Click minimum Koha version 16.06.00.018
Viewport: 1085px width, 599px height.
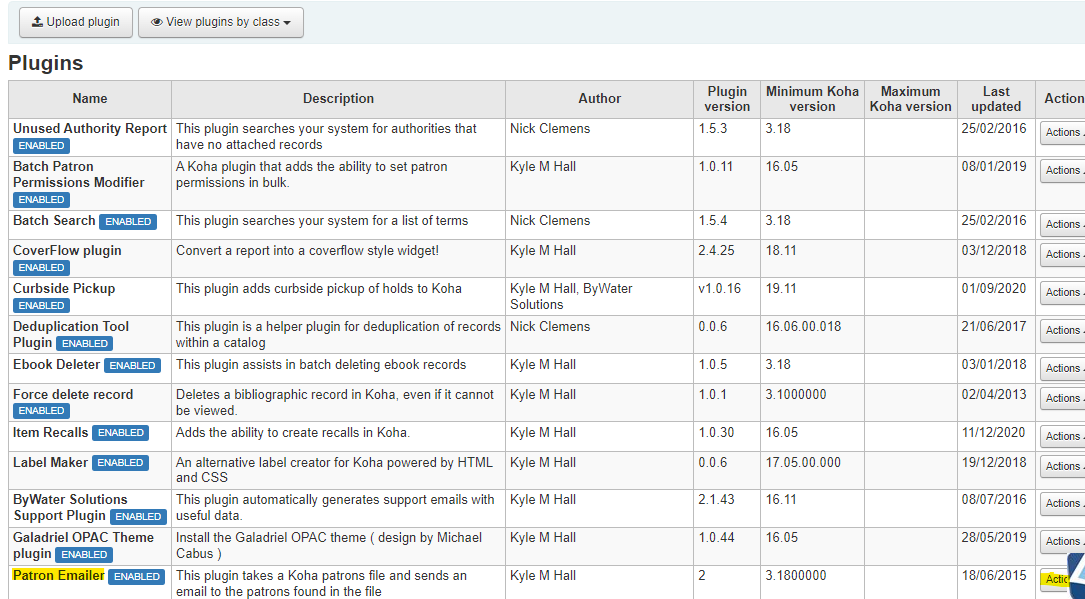pos(803,326)
